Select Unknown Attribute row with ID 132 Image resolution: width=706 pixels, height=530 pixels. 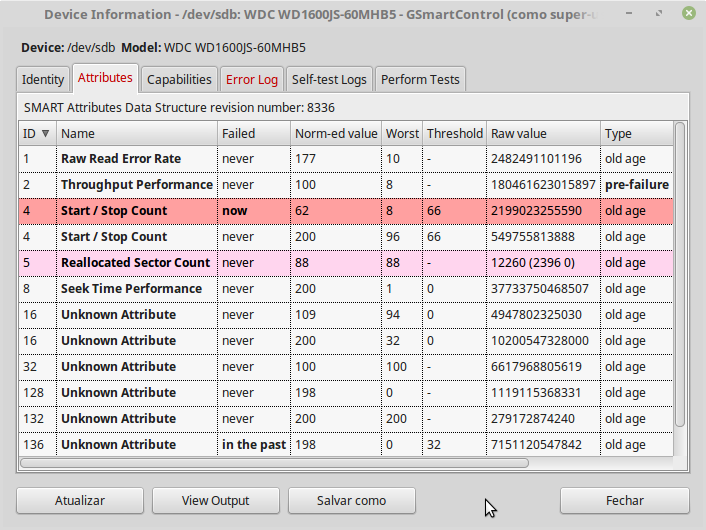click(346, 418)
